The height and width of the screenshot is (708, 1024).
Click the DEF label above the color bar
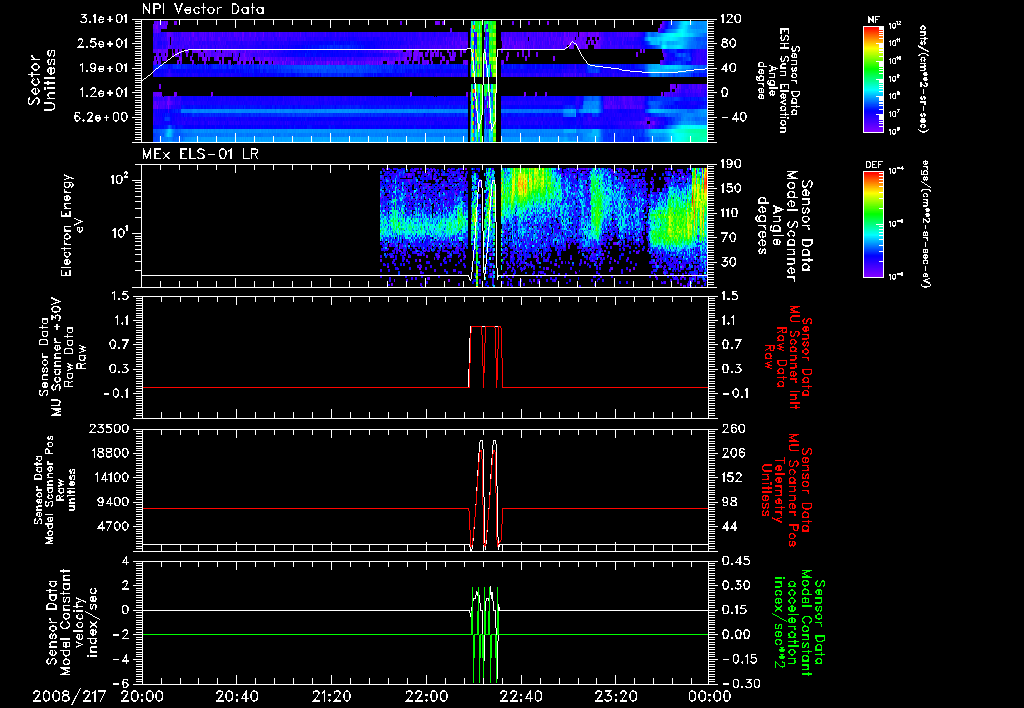click(873, 165)
